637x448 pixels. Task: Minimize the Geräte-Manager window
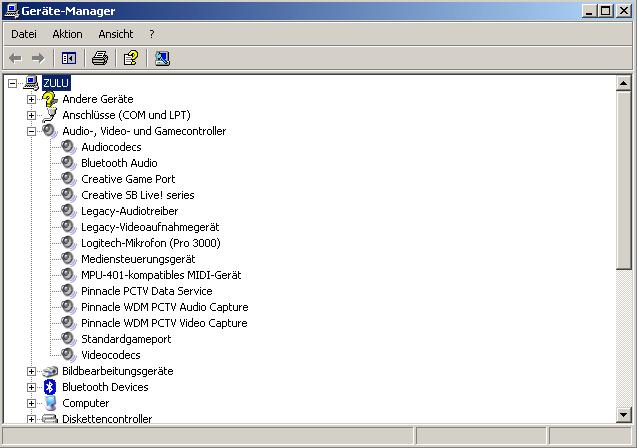click(589, 11)
